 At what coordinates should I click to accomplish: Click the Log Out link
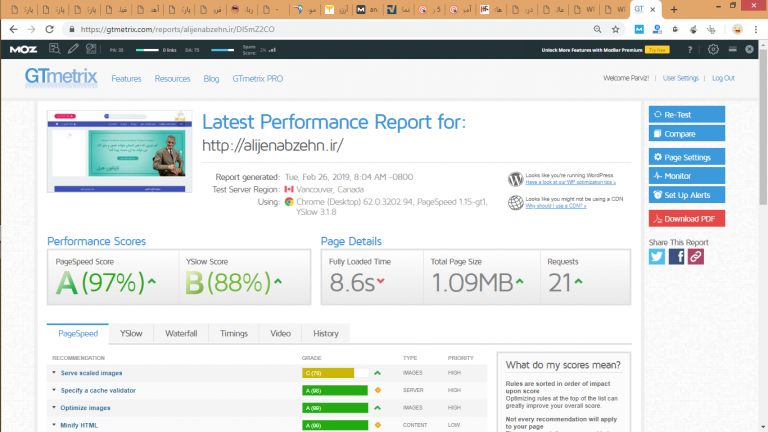(723, 78)
